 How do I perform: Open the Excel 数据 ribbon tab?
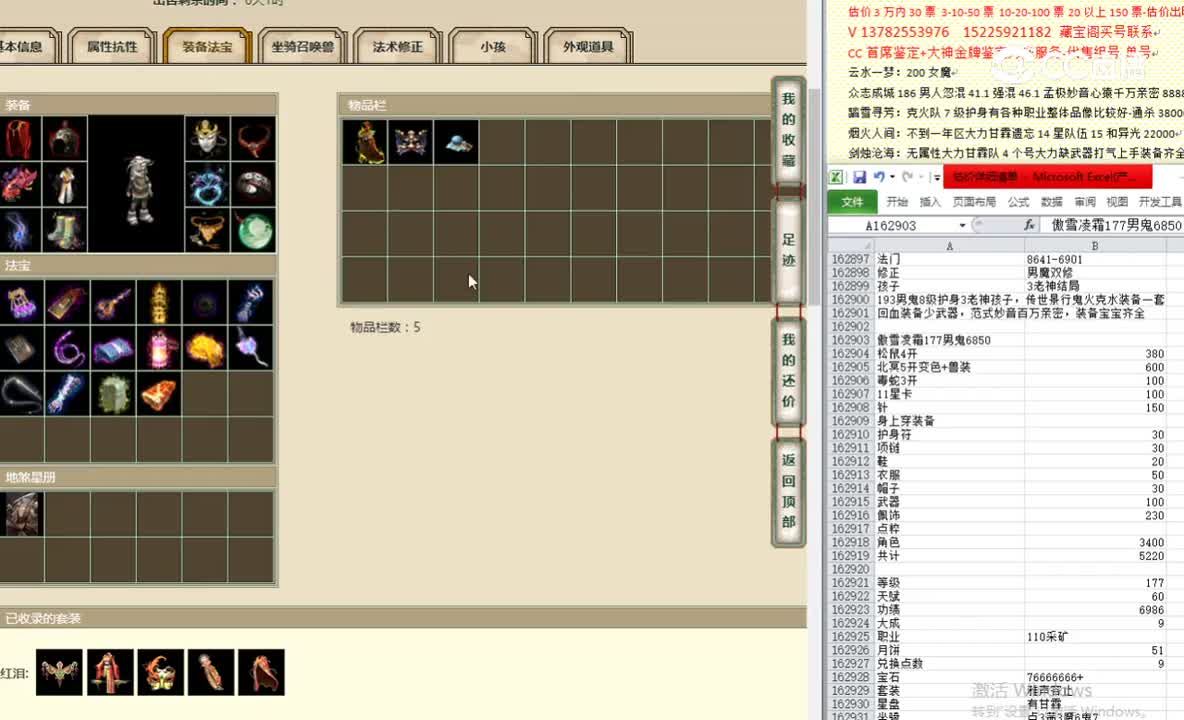(x=1051, y=202)
